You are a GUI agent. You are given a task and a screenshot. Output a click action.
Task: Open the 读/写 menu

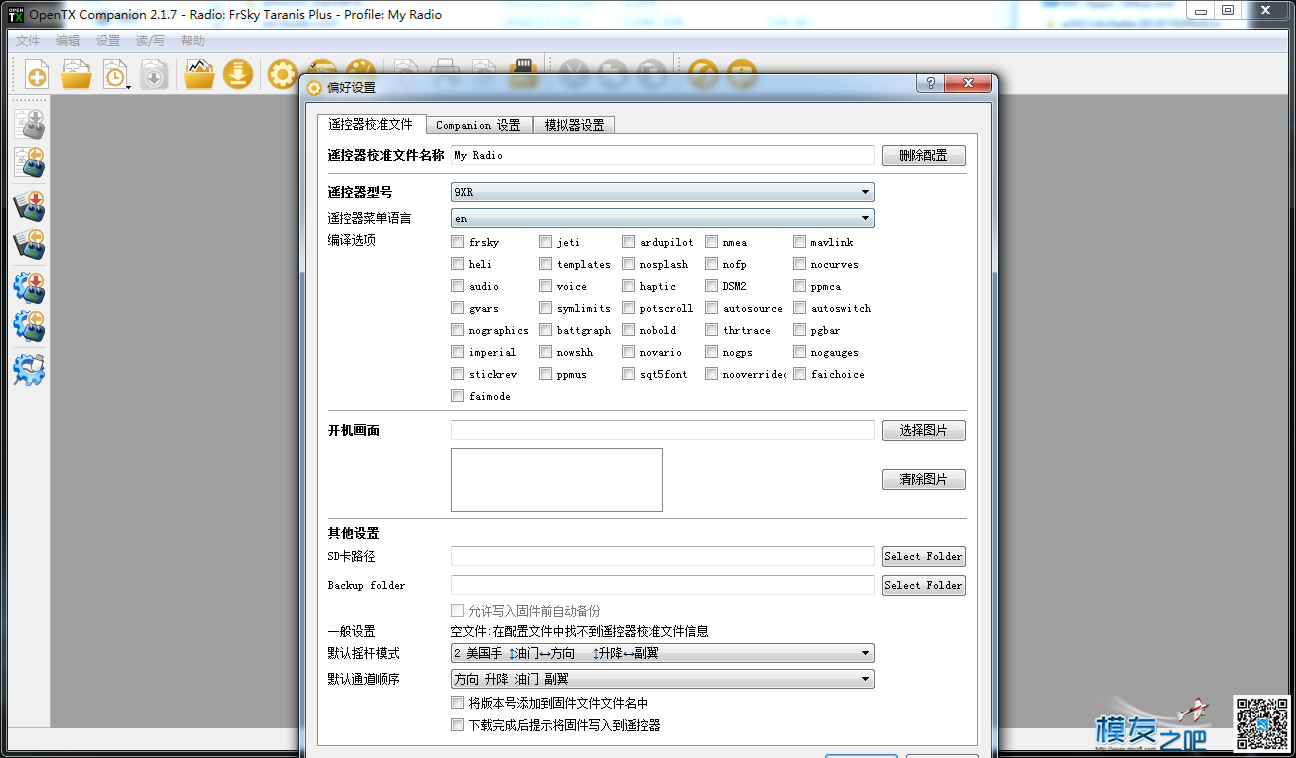(x=150, y=41)
